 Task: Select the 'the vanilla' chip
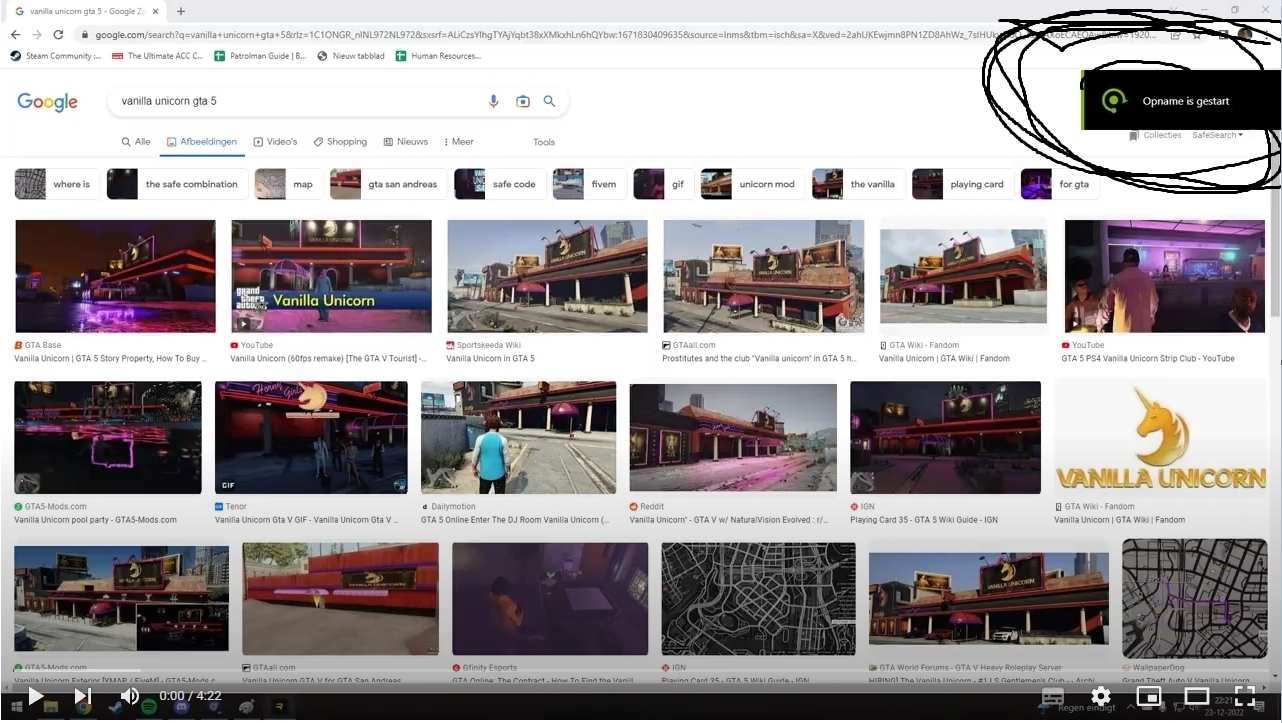[x=858, y=184]
